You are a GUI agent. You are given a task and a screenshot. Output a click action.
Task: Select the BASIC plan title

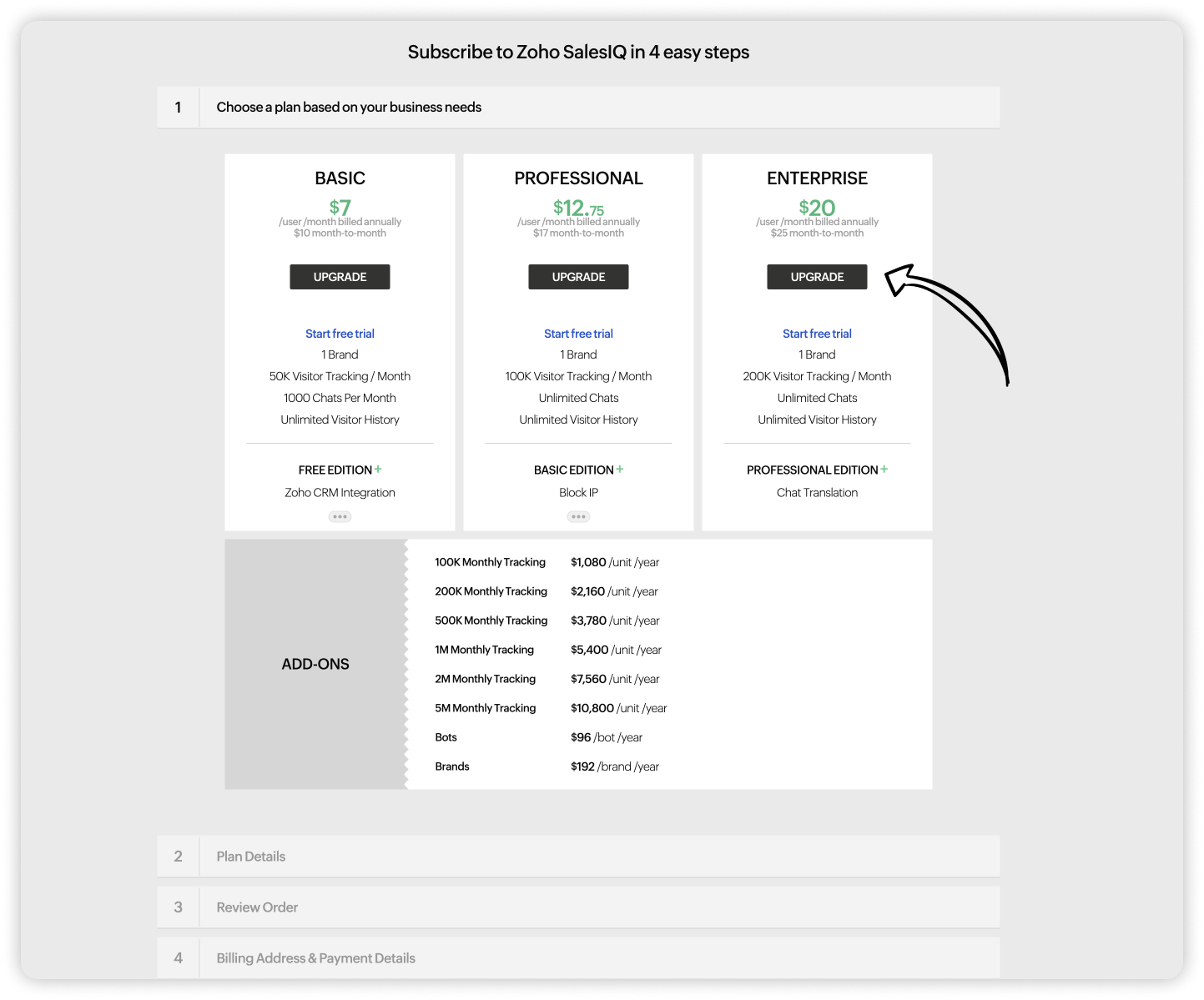point(340,178)
